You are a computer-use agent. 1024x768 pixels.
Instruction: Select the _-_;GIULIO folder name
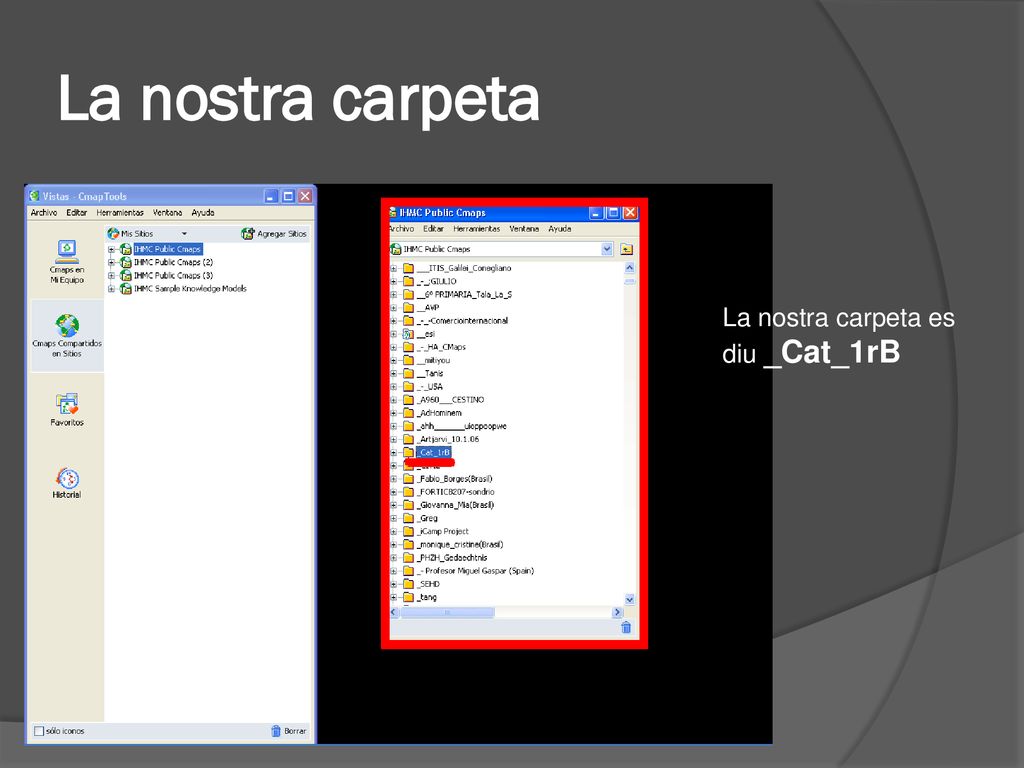[x=437, y=281]
